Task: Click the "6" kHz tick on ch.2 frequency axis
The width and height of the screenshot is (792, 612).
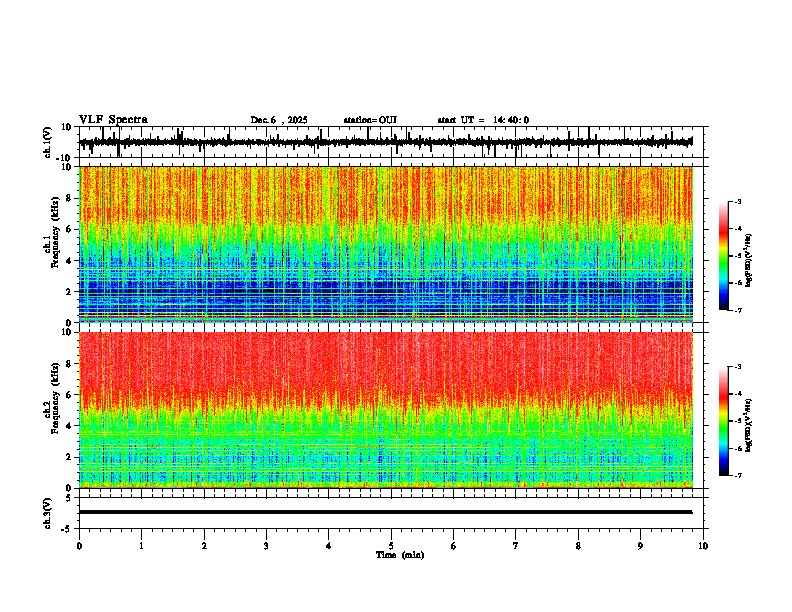Action: [70, 395]
